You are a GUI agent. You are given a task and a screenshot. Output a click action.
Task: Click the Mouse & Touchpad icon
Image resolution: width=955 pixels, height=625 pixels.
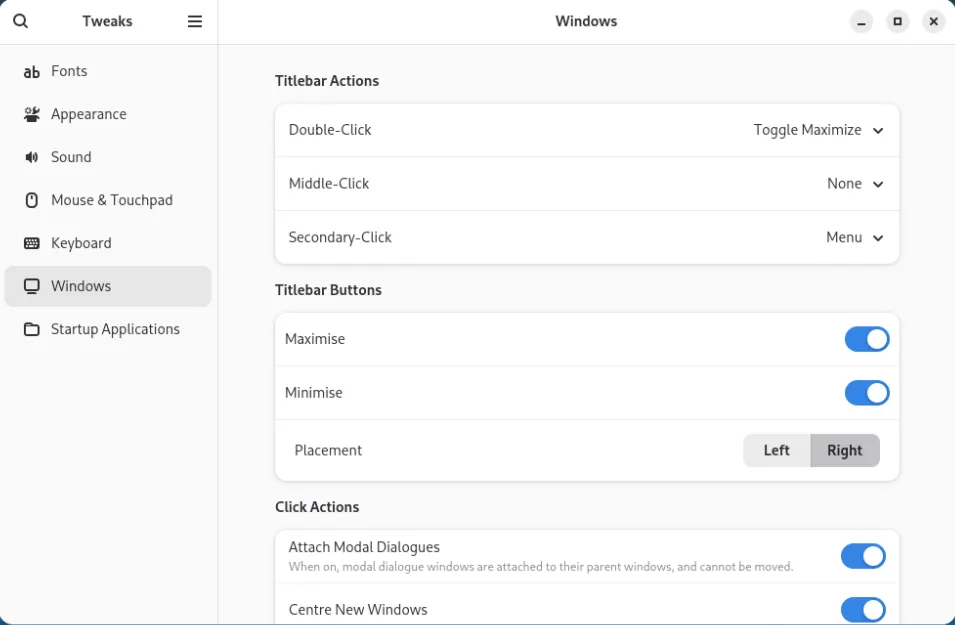point(32,200)
